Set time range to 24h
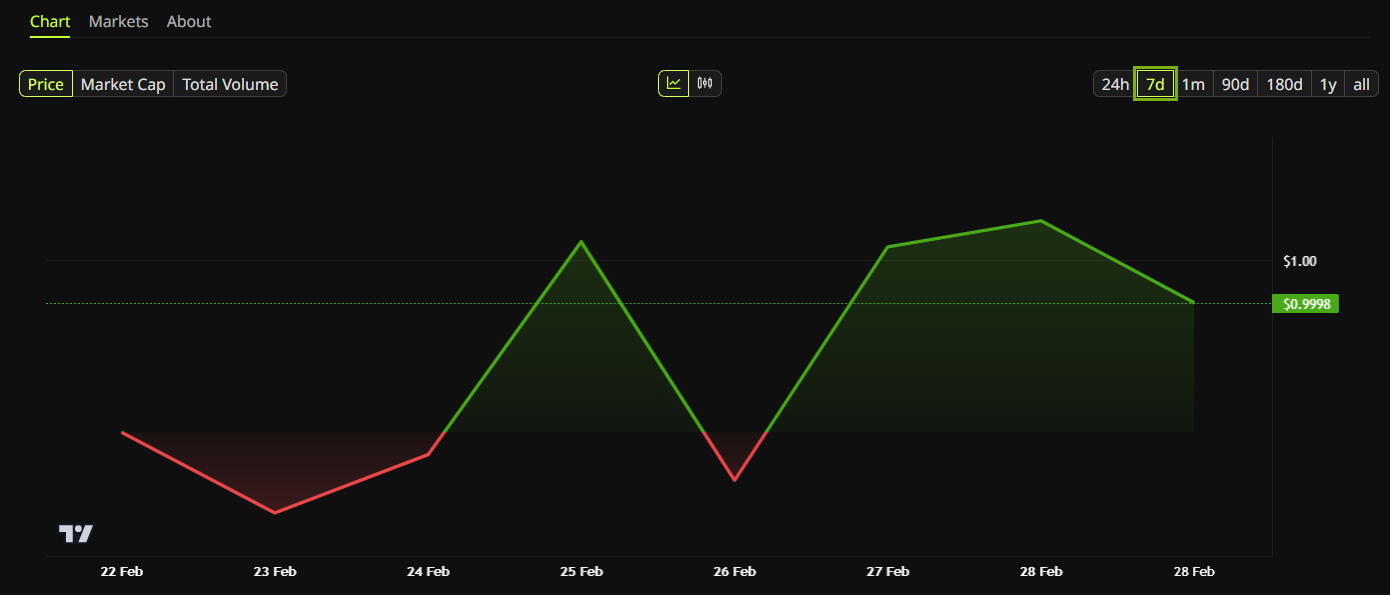1390x595 pixels. 1113,84
